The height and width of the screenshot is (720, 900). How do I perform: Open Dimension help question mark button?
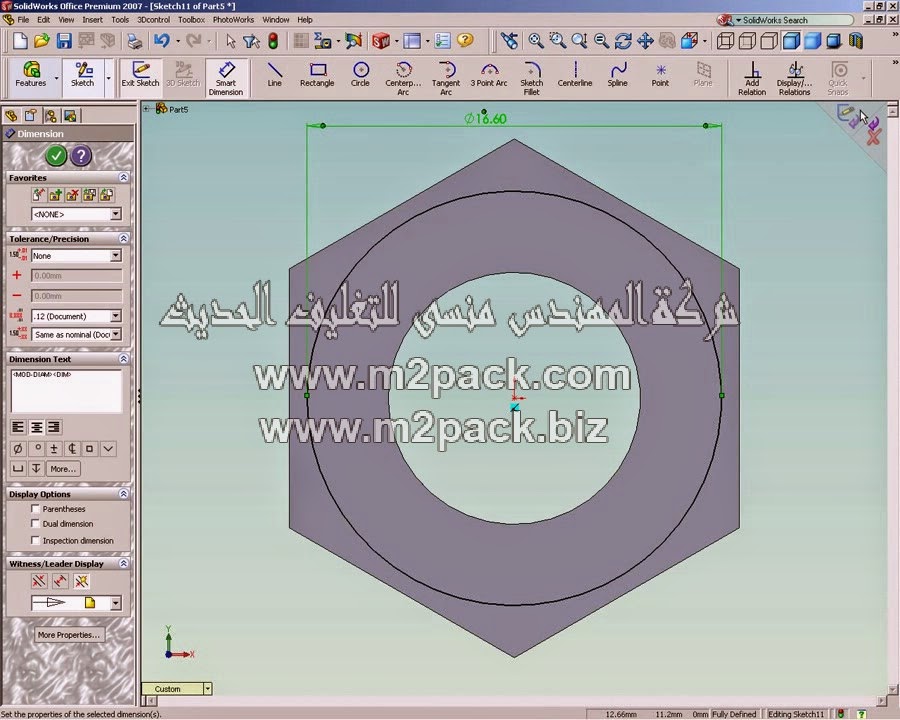pyautogui.click(x=82, y=156)
